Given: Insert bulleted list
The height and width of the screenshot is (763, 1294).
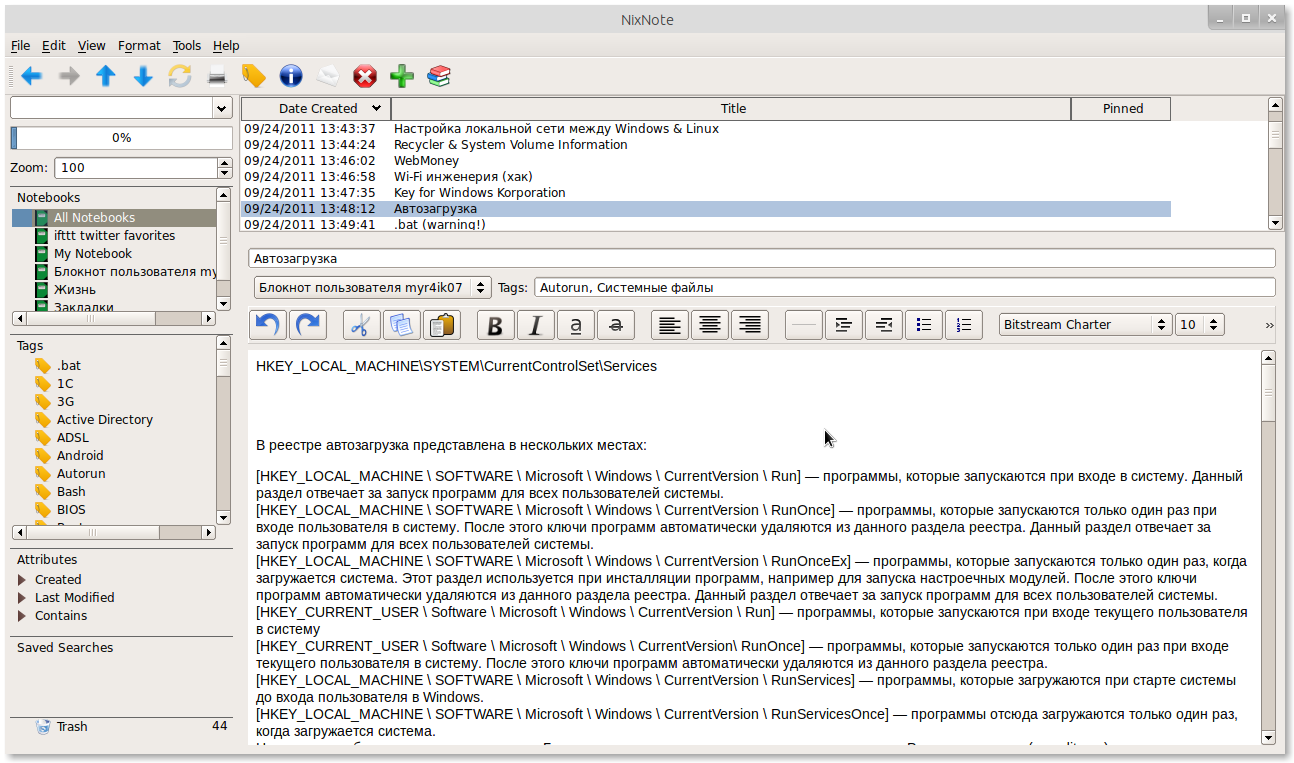Looking at the screenshot, I should click(x=924, y=324).
